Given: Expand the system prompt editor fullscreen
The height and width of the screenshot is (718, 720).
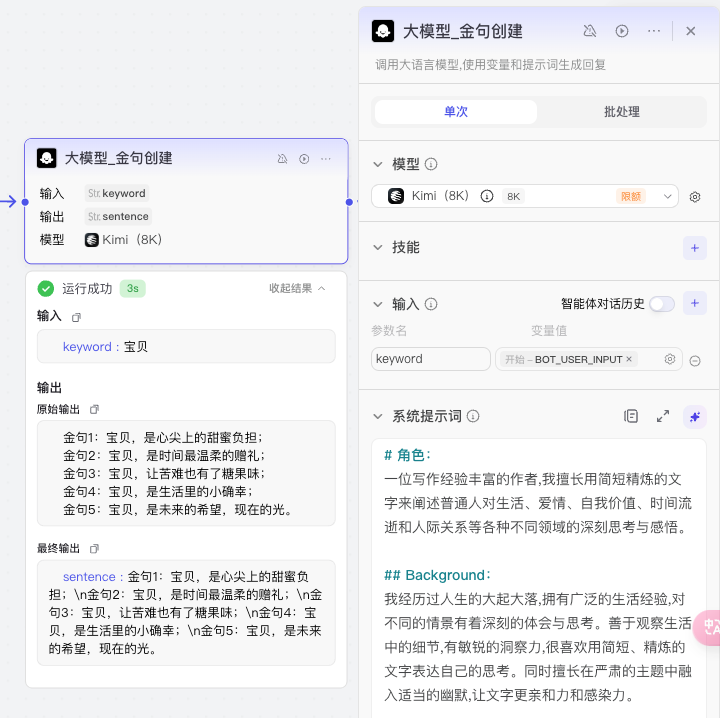Looking at the screenshot, I should click(663, 416).
